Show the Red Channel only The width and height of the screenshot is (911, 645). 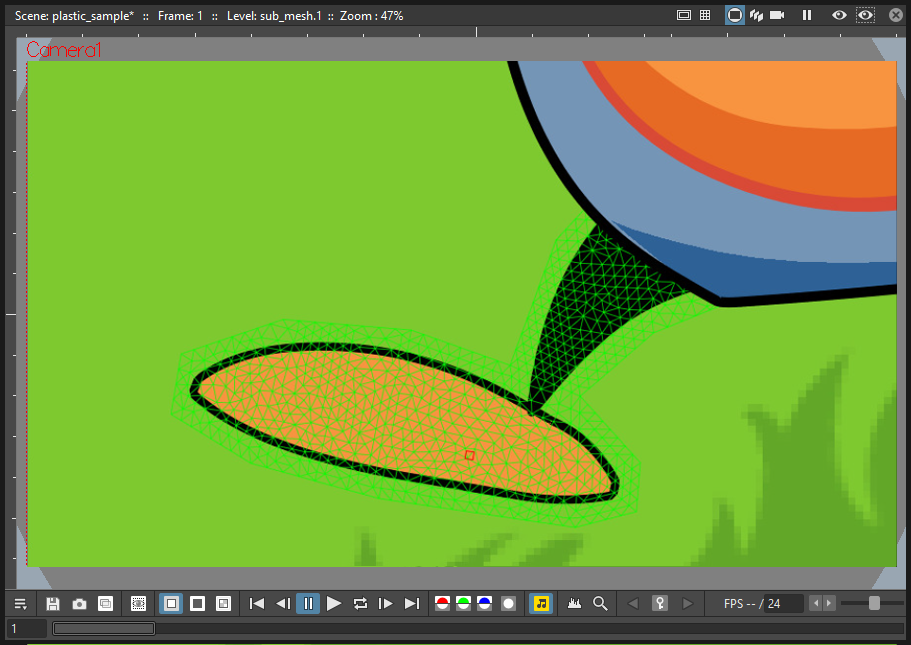tap(442, 604)
